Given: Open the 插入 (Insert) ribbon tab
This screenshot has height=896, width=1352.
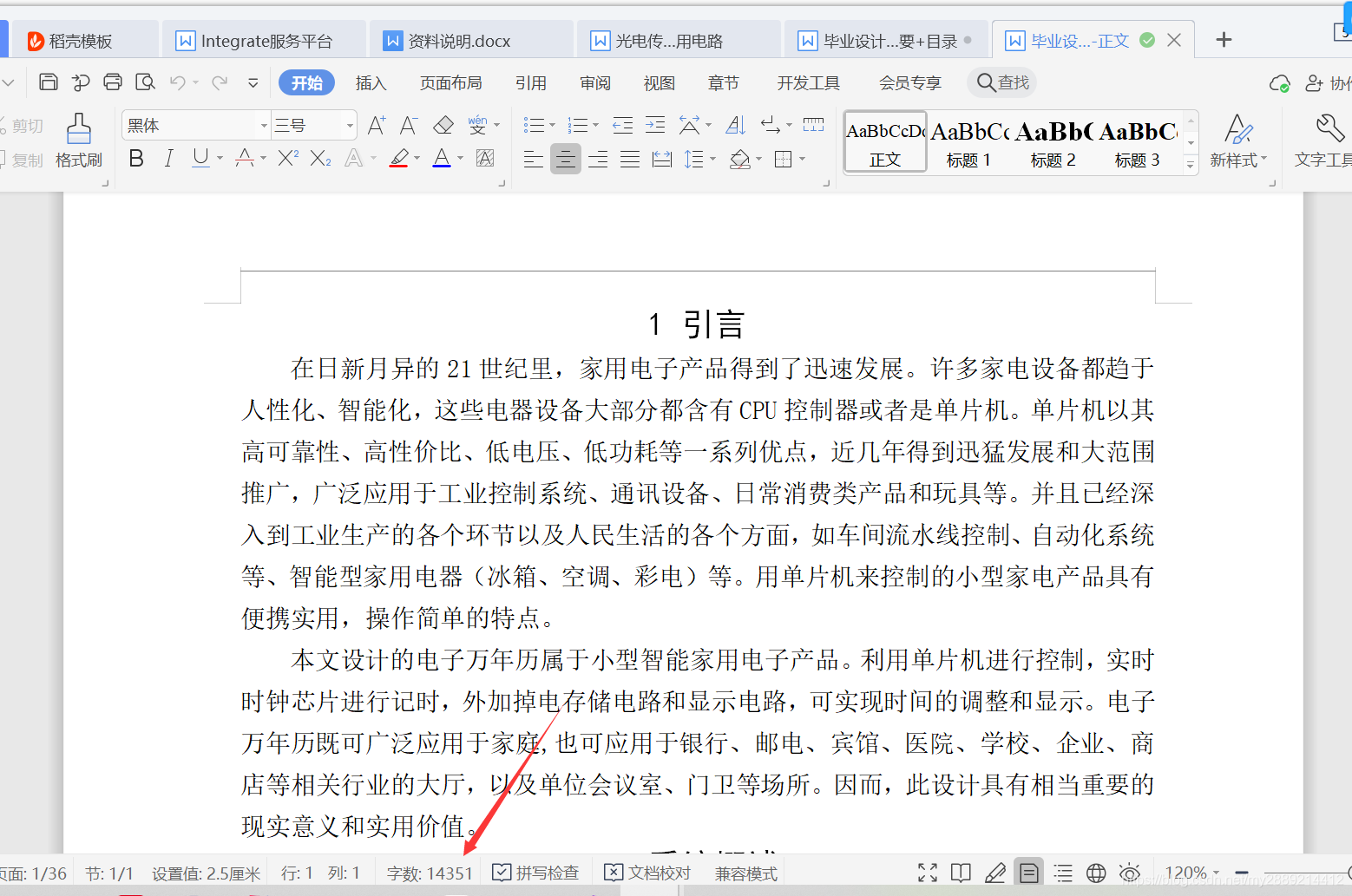Looking at the screenshot, I should point(371,82).
